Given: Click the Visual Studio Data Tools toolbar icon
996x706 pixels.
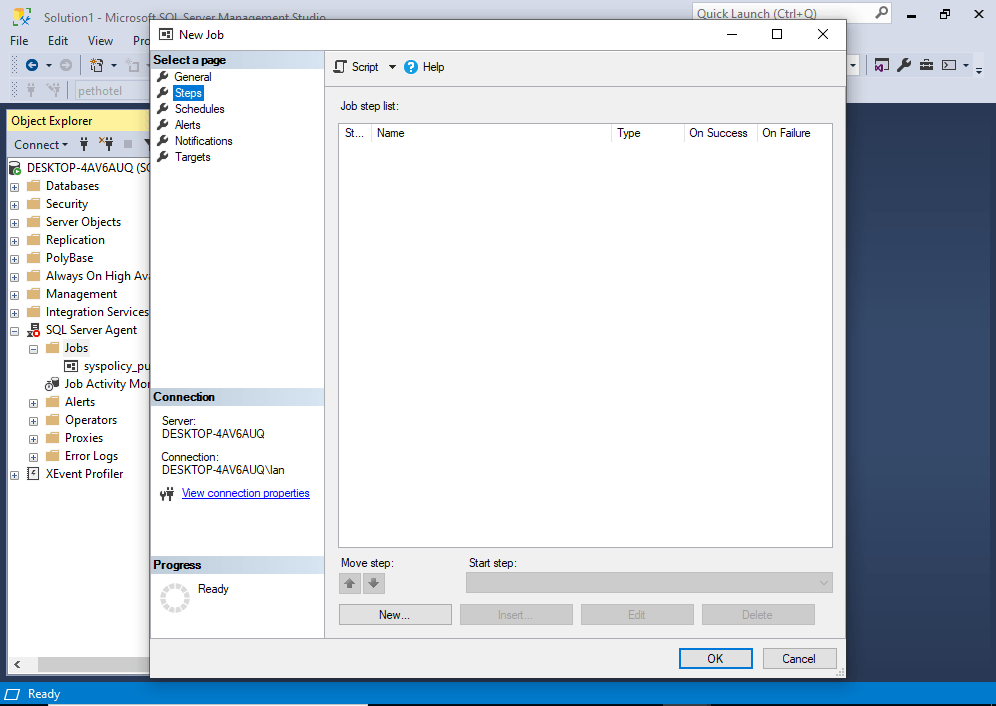Looking at the screenshot, I should tap(882, 65).
